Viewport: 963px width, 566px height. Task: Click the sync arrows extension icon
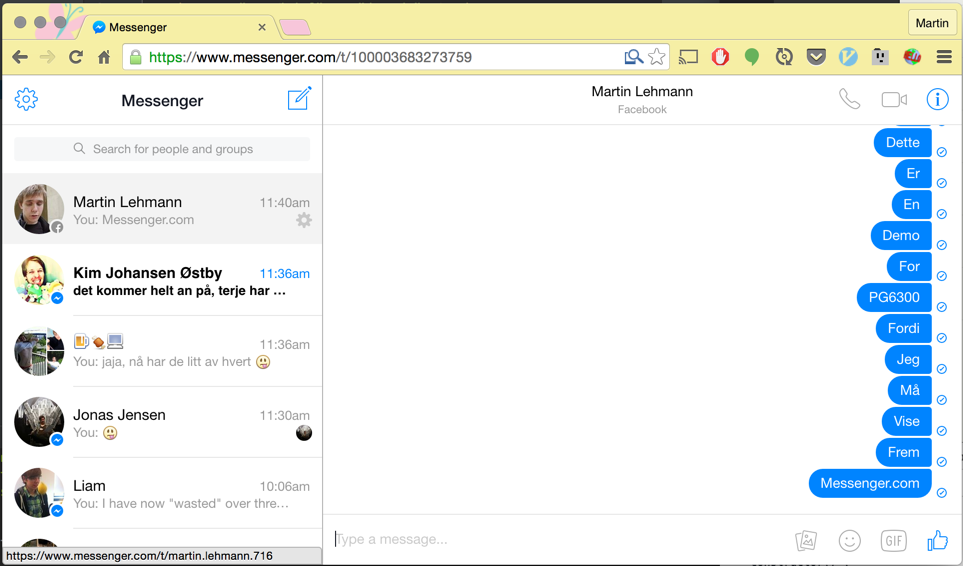[x=784, y=57]
